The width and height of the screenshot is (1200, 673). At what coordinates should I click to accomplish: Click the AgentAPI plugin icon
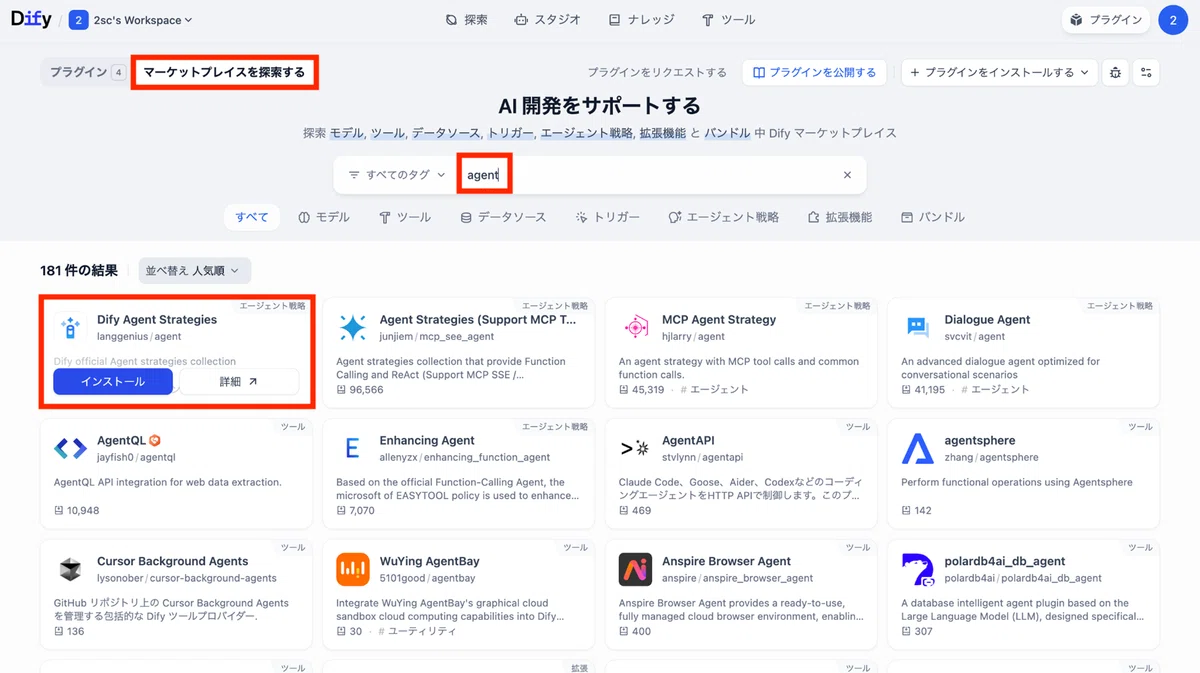635,448
